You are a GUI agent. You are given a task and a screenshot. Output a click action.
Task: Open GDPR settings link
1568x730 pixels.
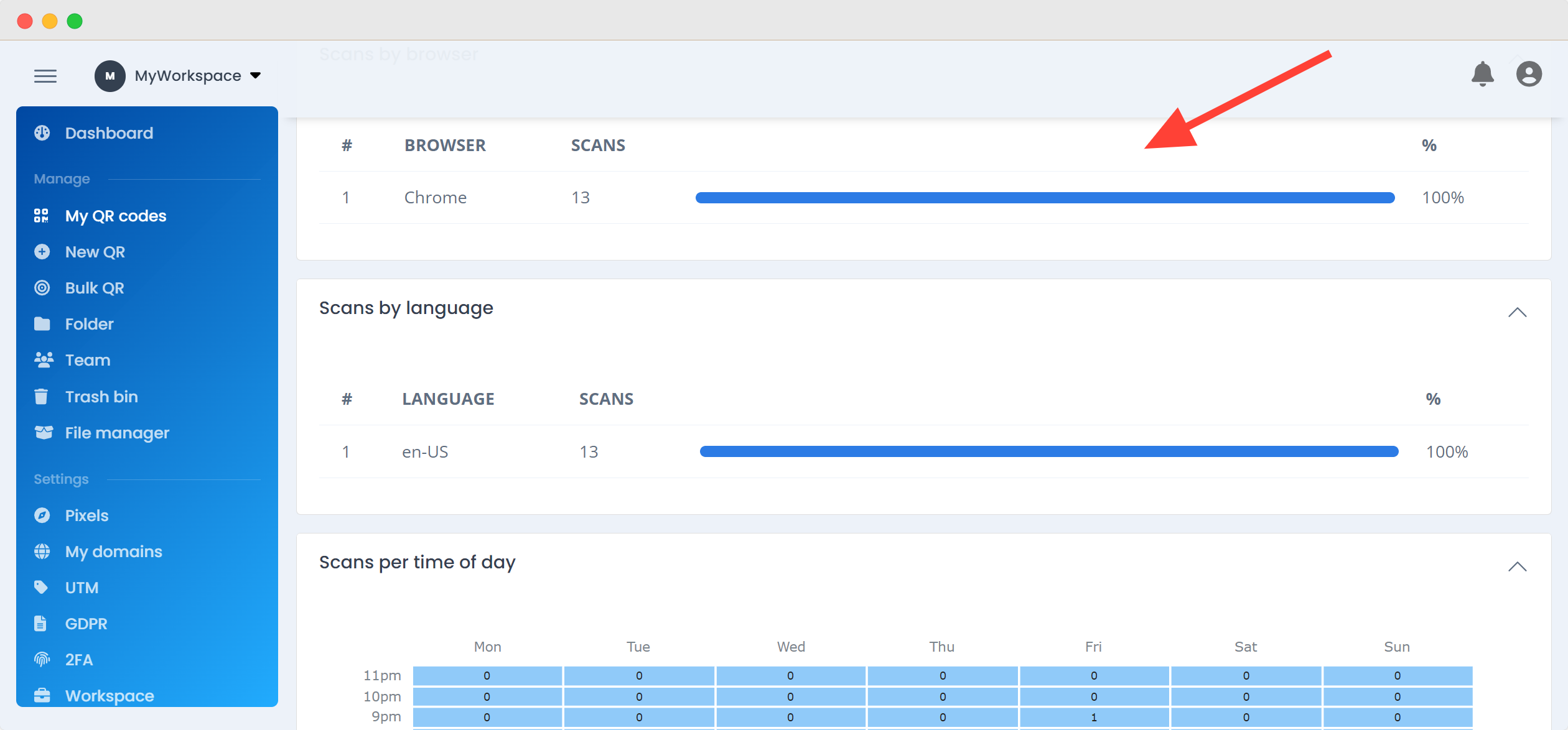point(86,624)
